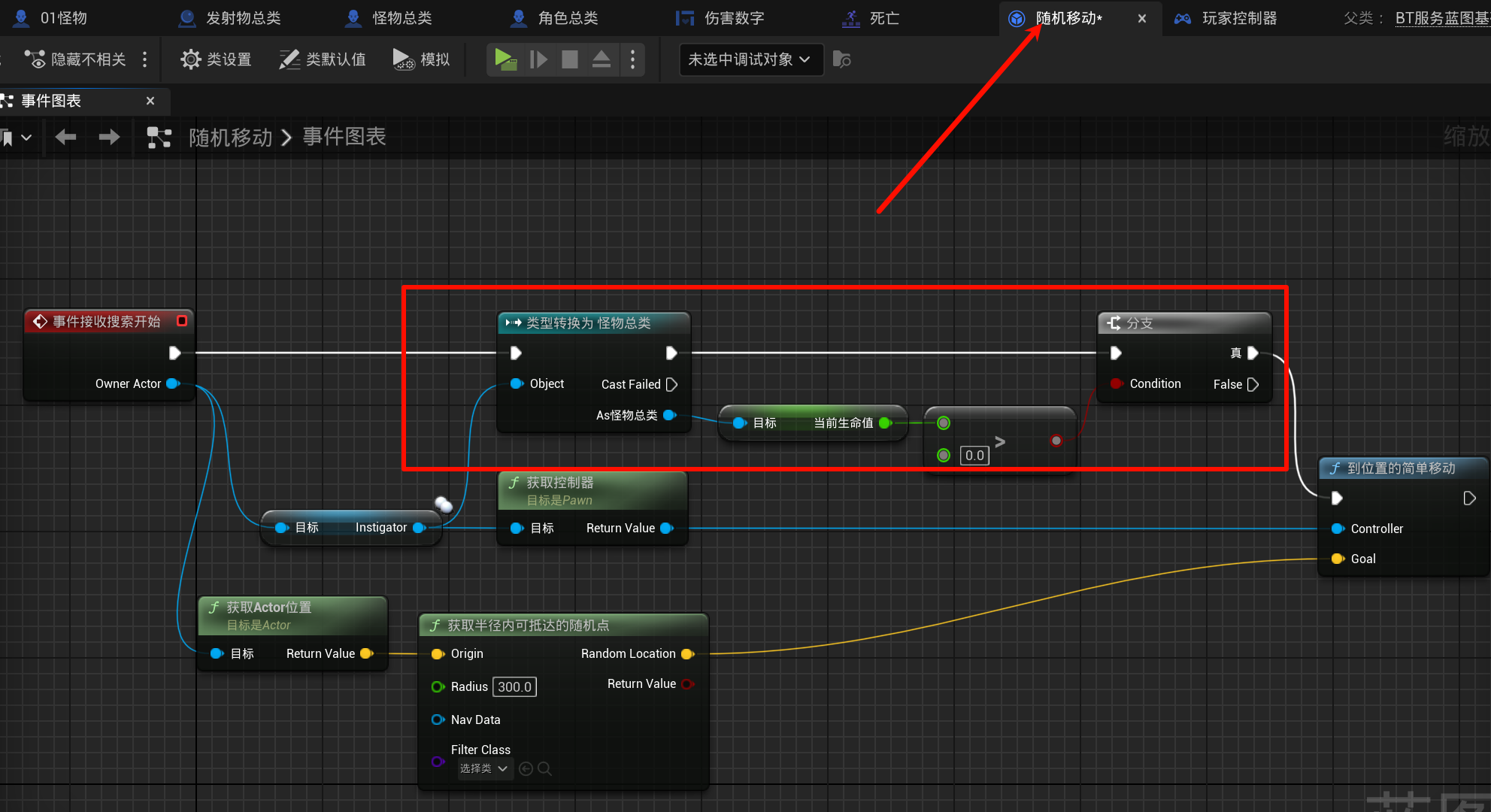Open Class Defaults (类默认值) button

click(323, 59)
